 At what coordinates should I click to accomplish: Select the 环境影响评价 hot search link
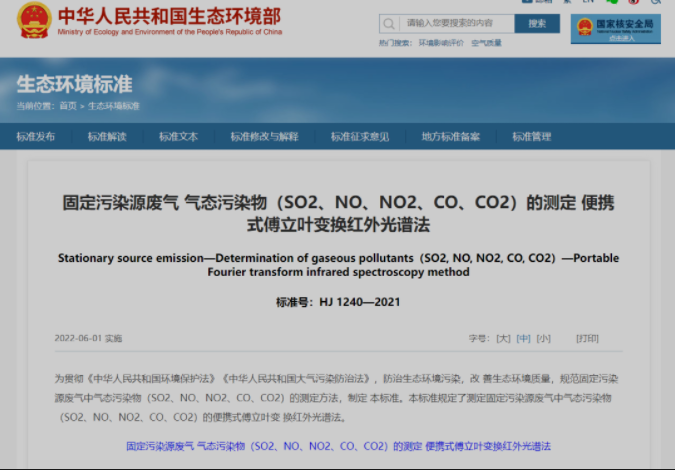(x=440, y=43)
